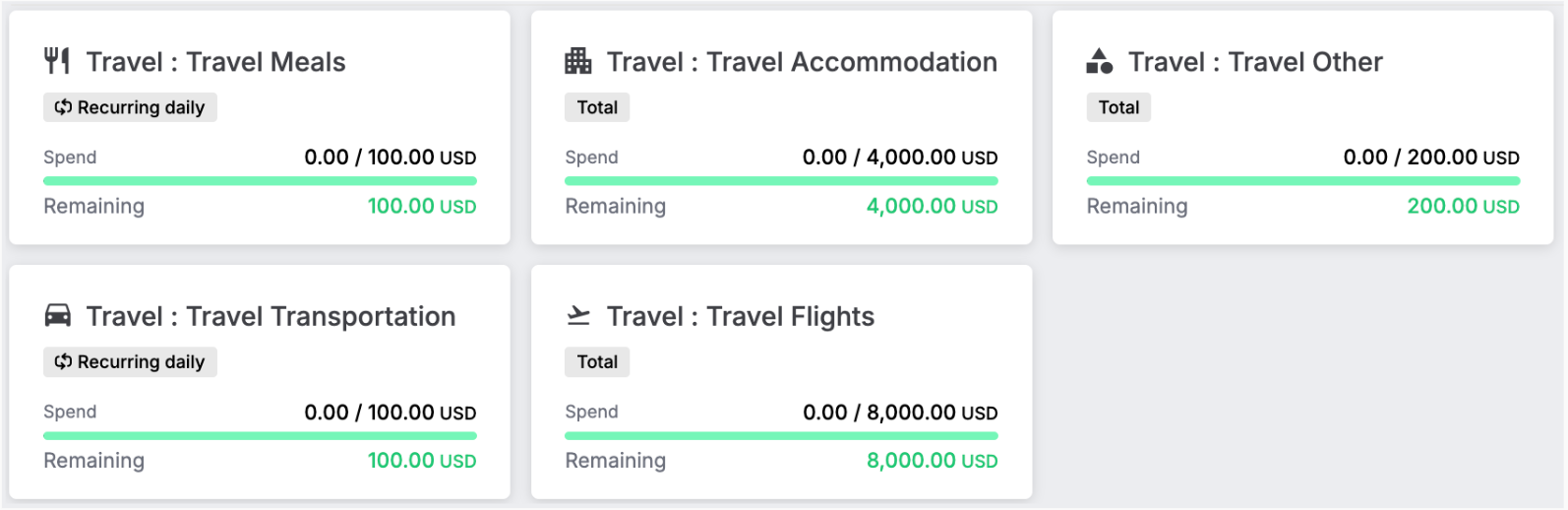The image size is (1568, 510).
Task: Select the Recurring daily badge under Travel Transportation
Action: tap(130, 361)
